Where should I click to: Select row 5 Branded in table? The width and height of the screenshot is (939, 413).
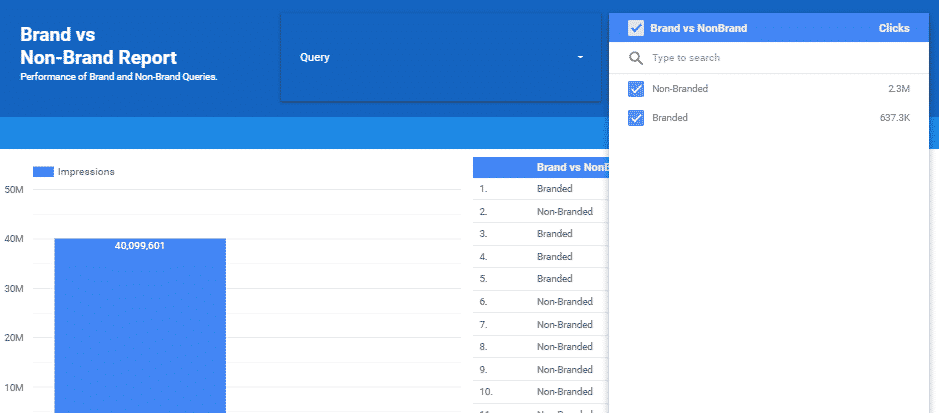pos(541,278)
